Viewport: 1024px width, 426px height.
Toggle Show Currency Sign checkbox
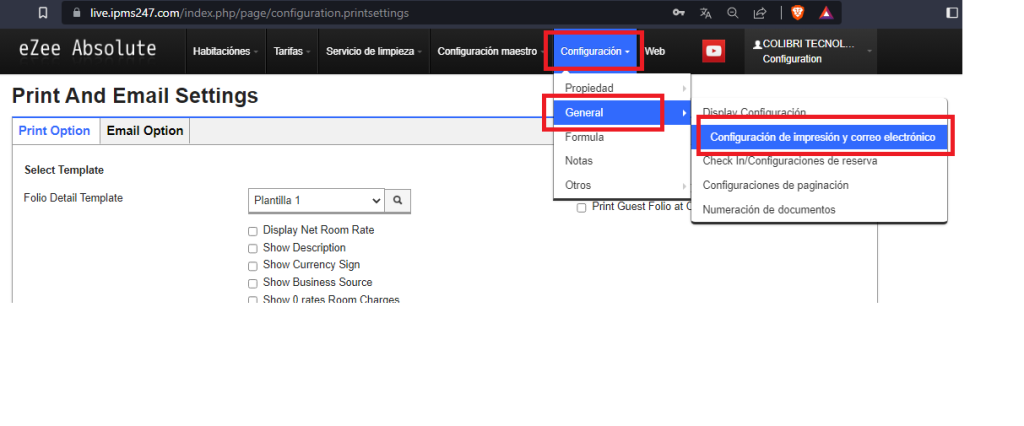(253, 266)
